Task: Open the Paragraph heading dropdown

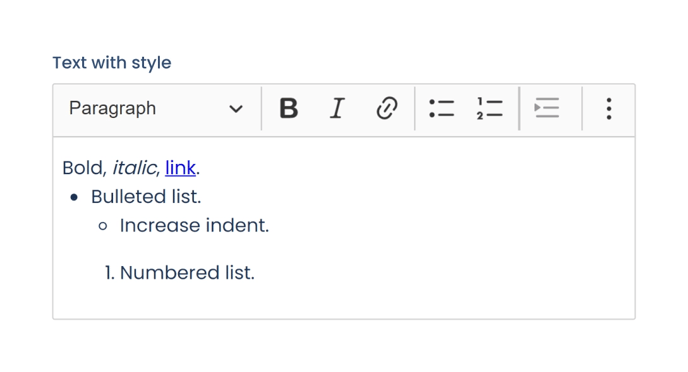Action: [157, 108]
